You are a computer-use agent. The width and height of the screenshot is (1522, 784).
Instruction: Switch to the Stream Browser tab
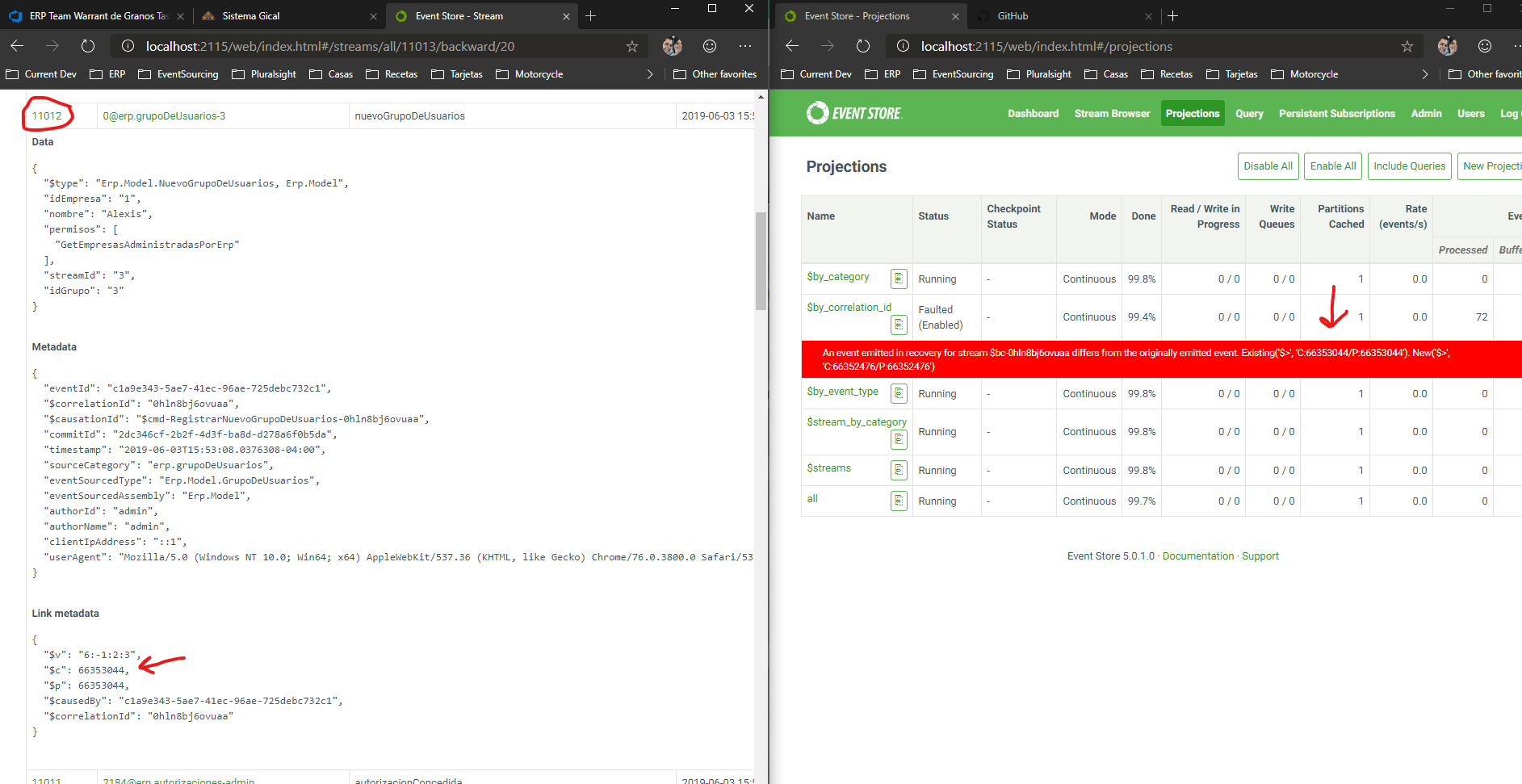tap(1112, 113)
